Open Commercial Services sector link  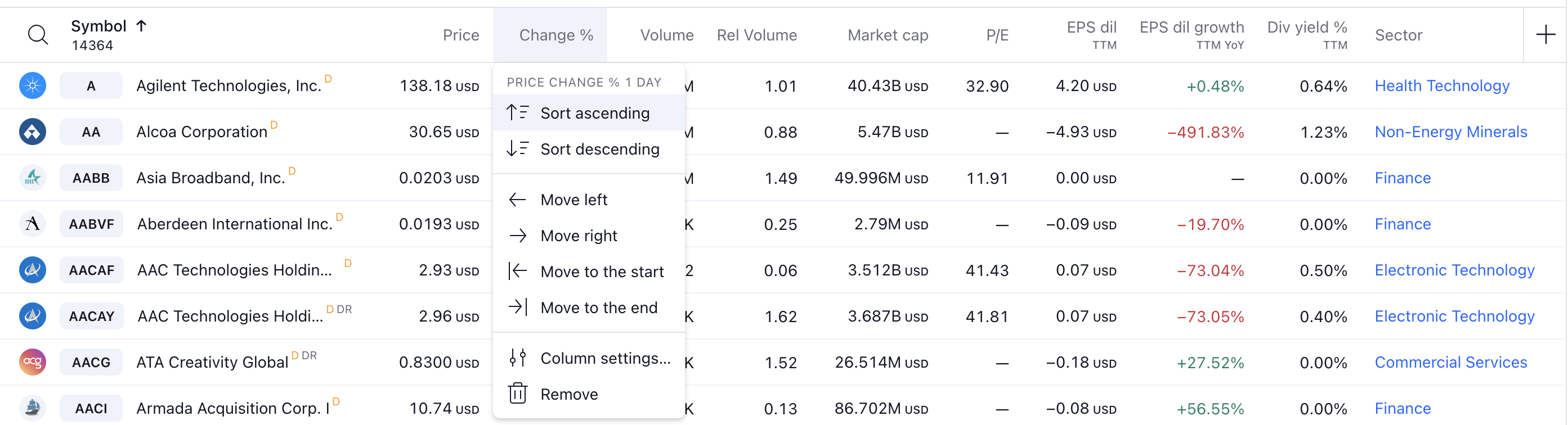coord(1450,363)
